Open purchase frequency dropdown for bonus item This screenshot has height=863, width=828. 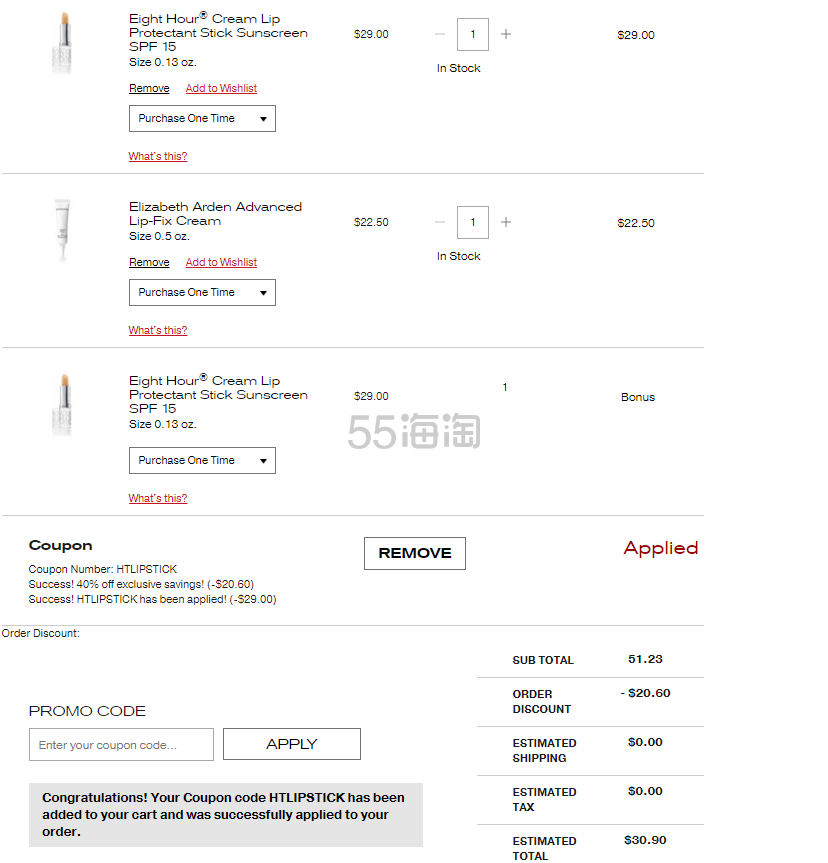202,461
